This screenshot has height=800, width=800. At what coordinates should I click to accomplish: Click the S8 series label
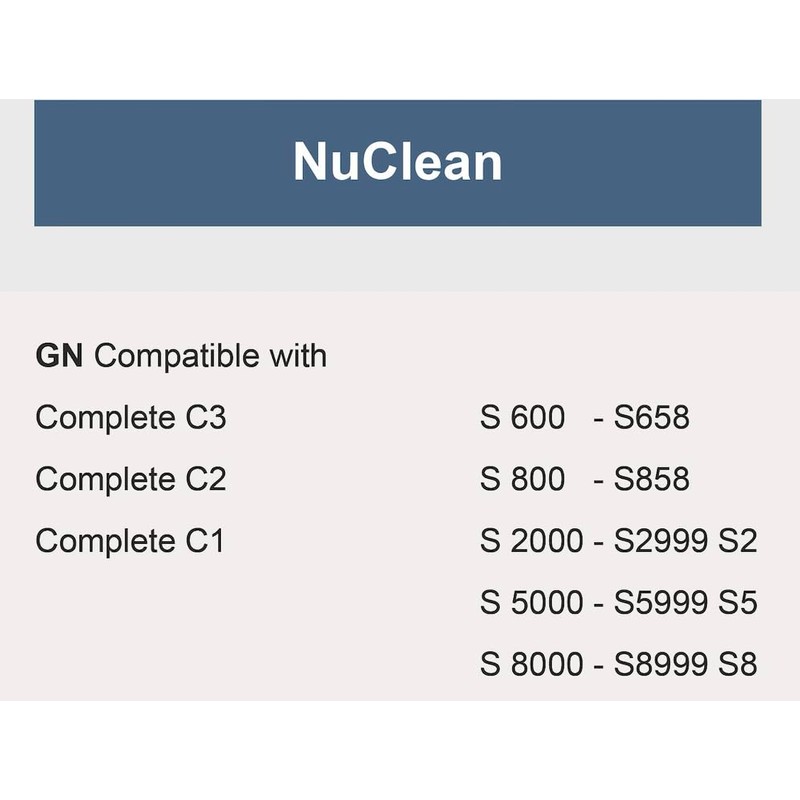[x=739, y=665]
